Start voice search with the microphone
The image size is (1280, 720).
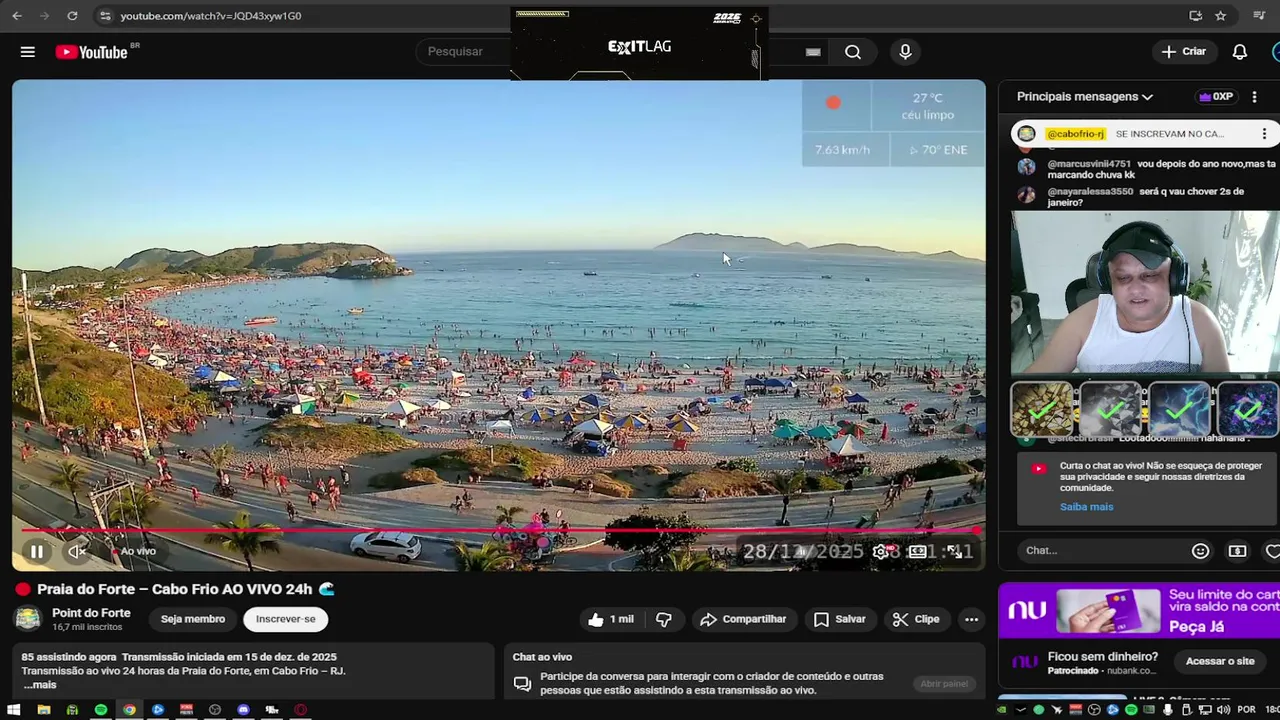(905, 52)
